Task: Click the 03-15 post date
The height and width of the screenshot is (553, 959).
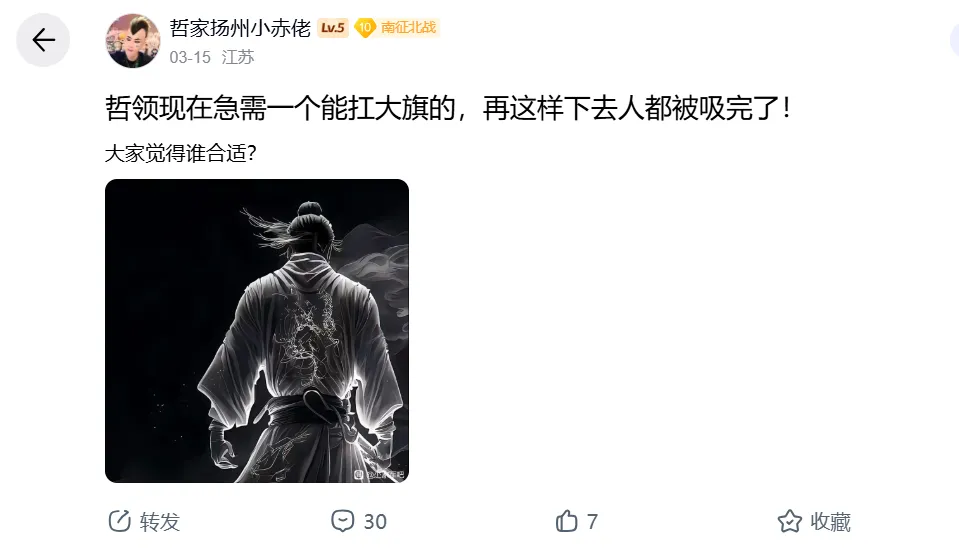Action: click(x=190, y=58)
